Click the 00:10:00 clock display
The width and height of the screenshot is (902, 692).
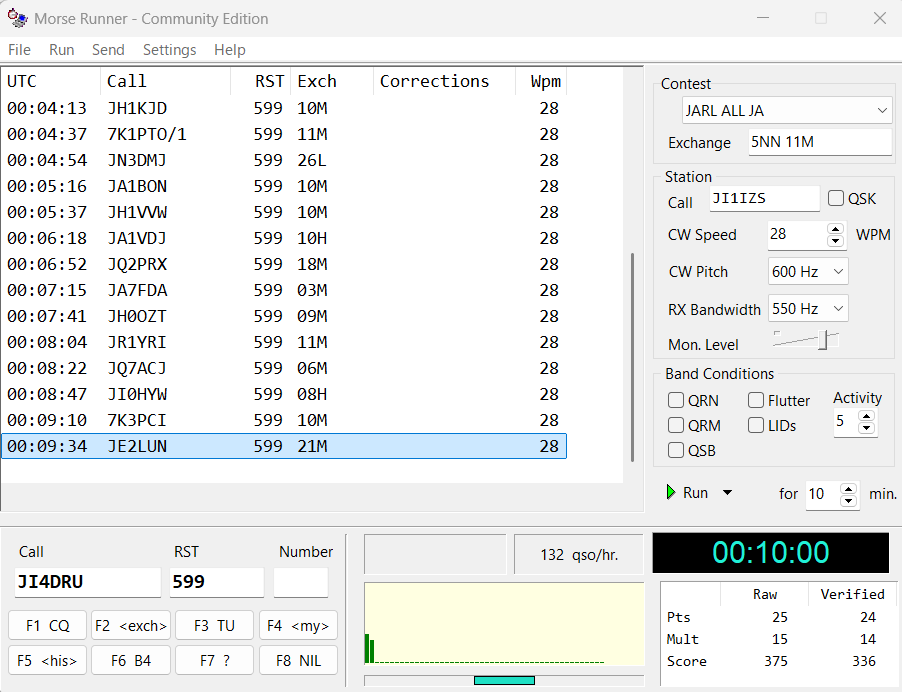point(771,552)
